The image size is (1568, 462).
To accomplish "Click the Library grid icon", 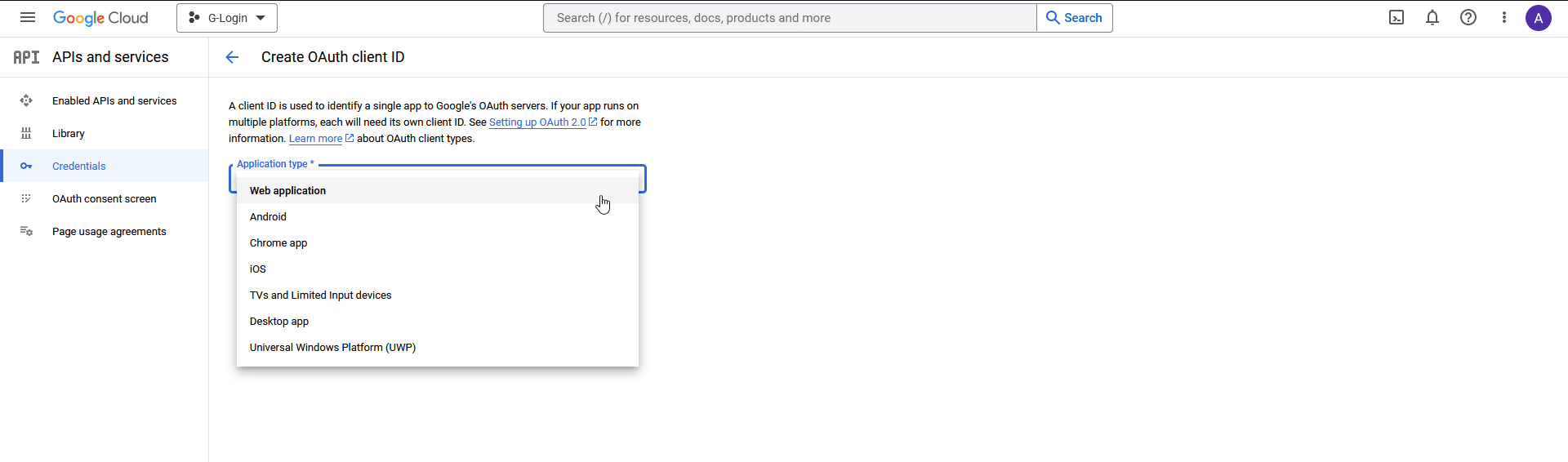I will tap(26, 133).
